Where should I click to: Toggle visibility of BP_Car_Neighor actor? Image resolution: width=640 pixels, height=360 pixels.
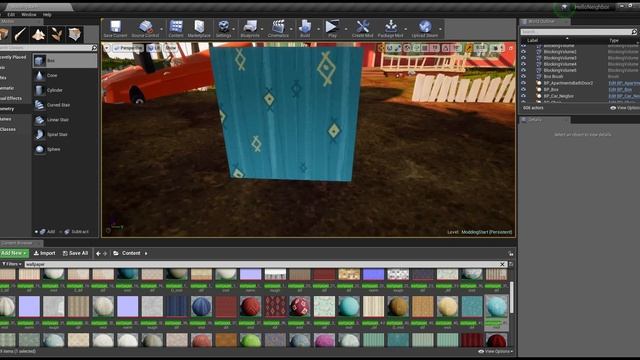coord(523,96)
